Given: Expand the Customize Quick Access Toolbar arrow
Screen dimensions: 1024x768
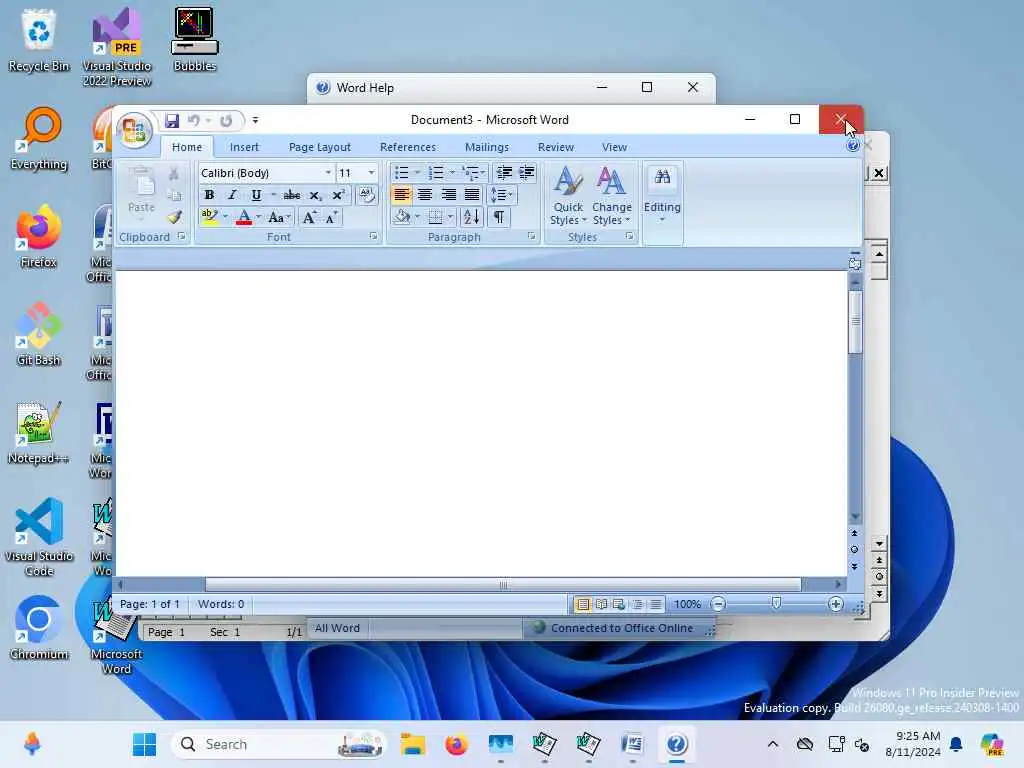Looking at the screenshot, I should coord(255,121).
